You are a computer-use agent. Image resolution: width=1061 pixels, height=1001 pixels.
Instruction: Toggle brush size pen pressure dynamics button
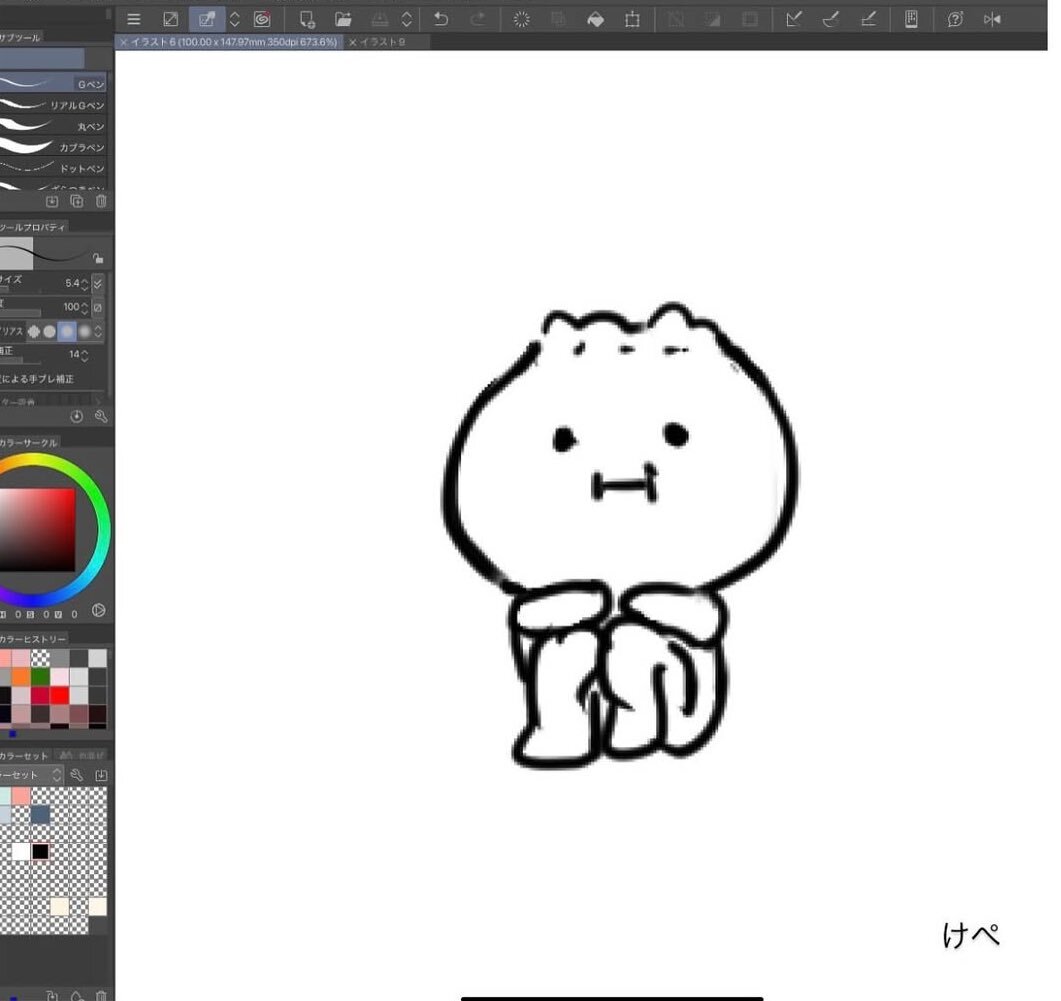[97, 284]
